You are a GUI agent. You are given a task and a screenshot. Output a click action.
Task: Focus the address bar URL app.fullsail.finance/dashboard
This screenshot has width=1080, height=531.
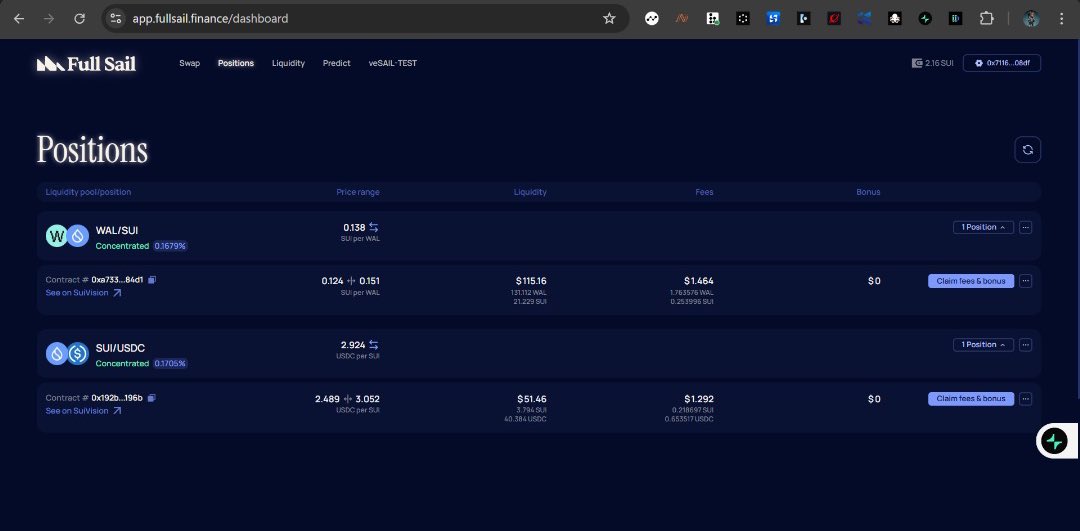coord(211,19)
